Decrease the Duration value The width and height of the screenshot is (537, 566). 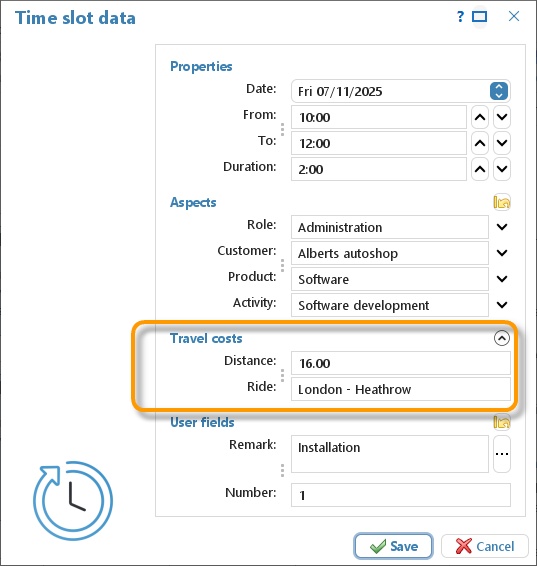pyautogui.click(x=502, y=169)
